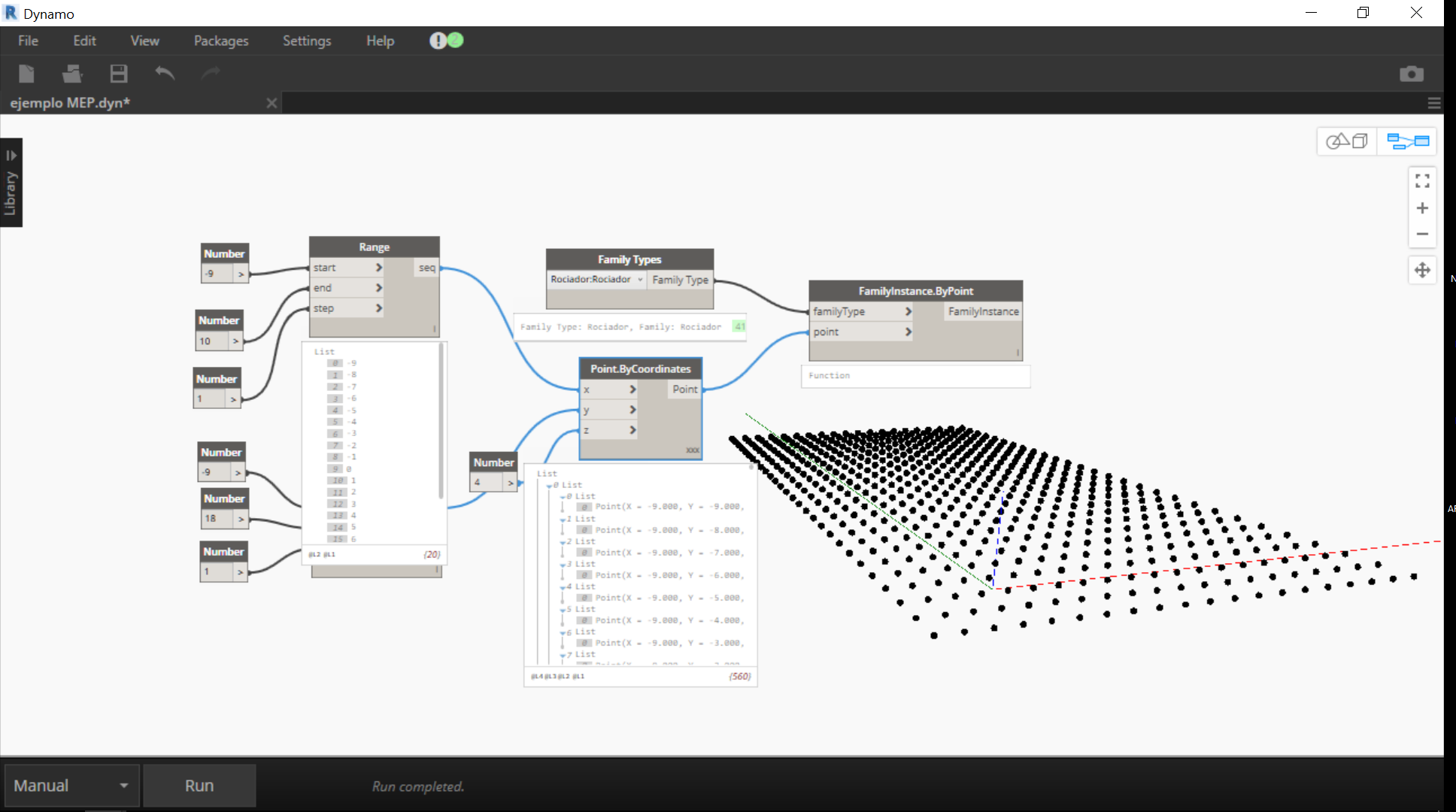Click the camera export image icon
Image resolution: width=1456 pixels, height=812 pixels.
click(1411, 74)
